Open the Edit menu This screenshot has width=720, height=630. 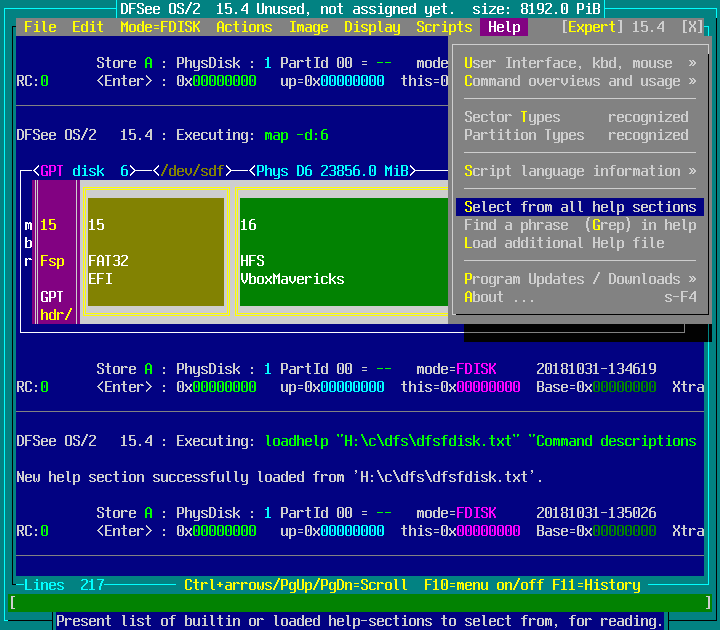(88, 27)
